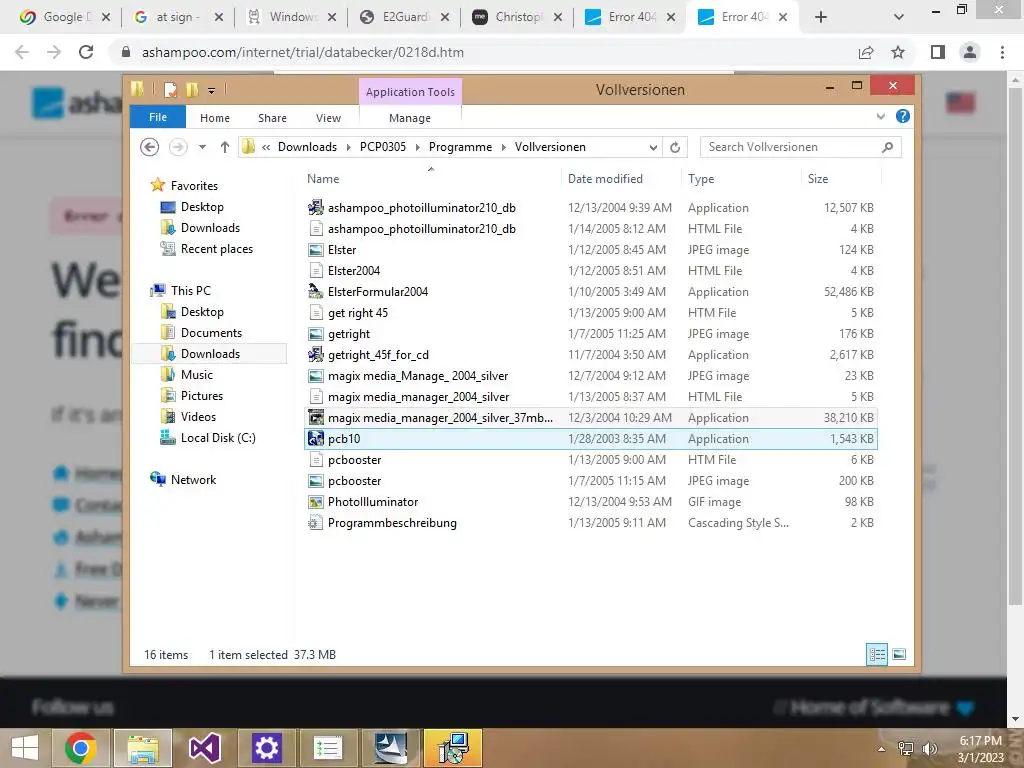Open Chrome three-dot menu

1002,52
